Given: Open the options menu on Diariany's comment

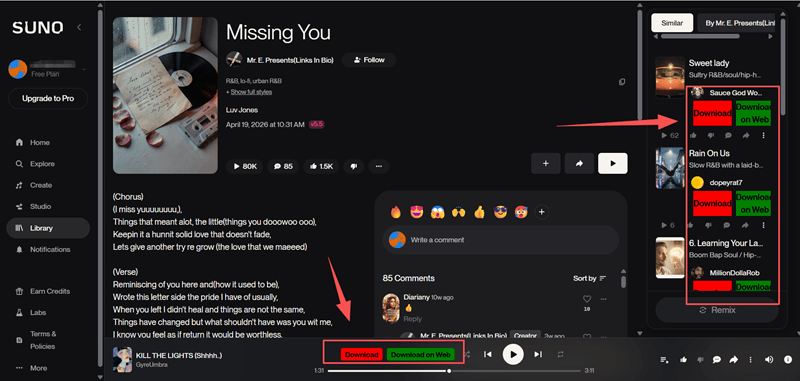Looking at the screenshot, I should click(x=604, y=299).
